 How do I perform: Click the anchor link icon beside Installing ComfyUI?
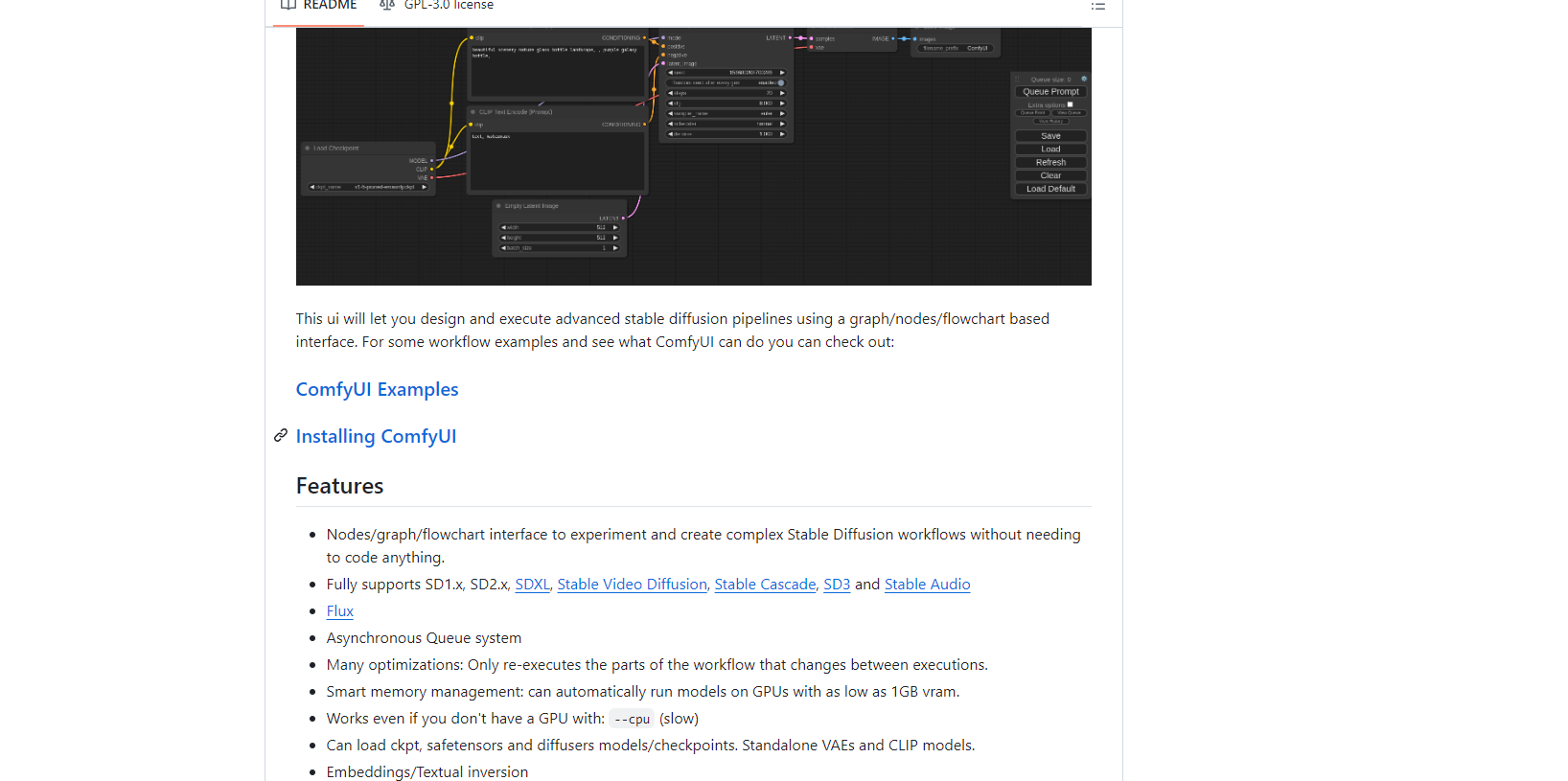pyautogui.click(x=281, y=435)
